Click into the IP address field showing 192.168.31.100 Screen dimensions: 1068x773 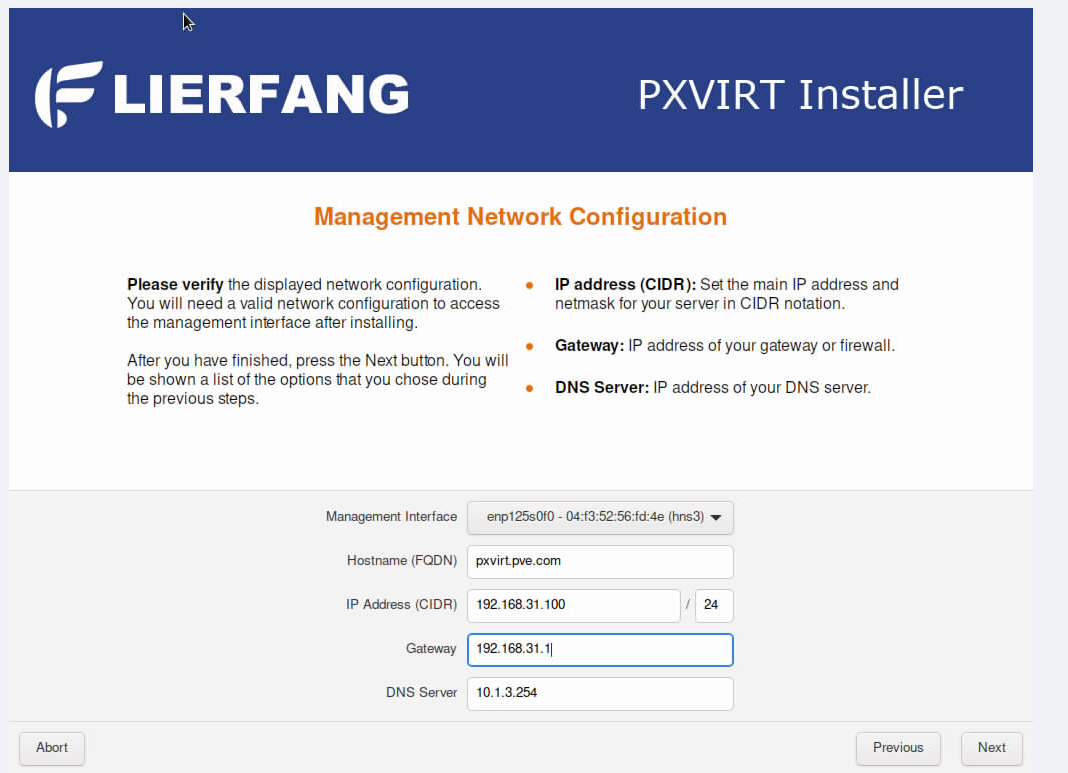tap(573, 605)
